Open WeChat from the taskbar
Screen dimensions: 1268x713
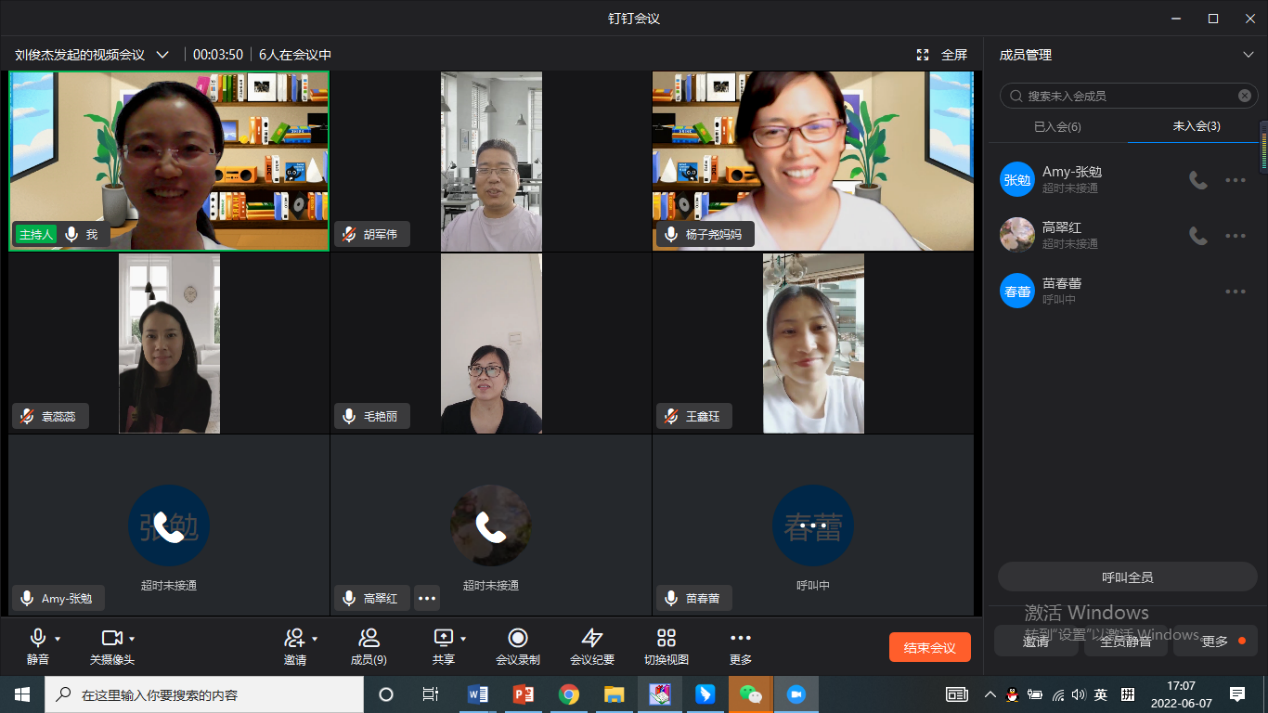[x=751, y=694]
